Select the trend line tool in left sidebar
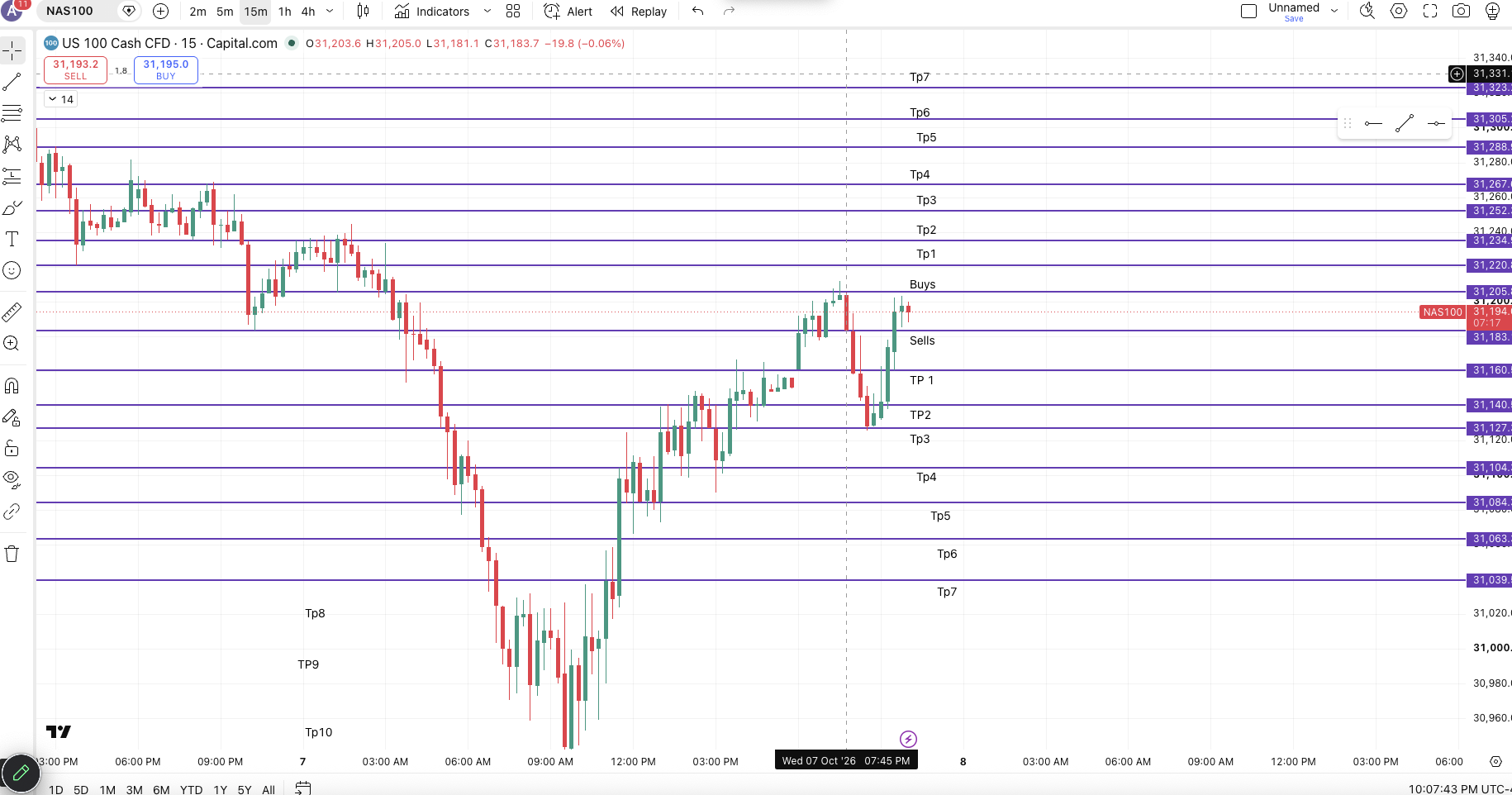 (x=12, y=82)
